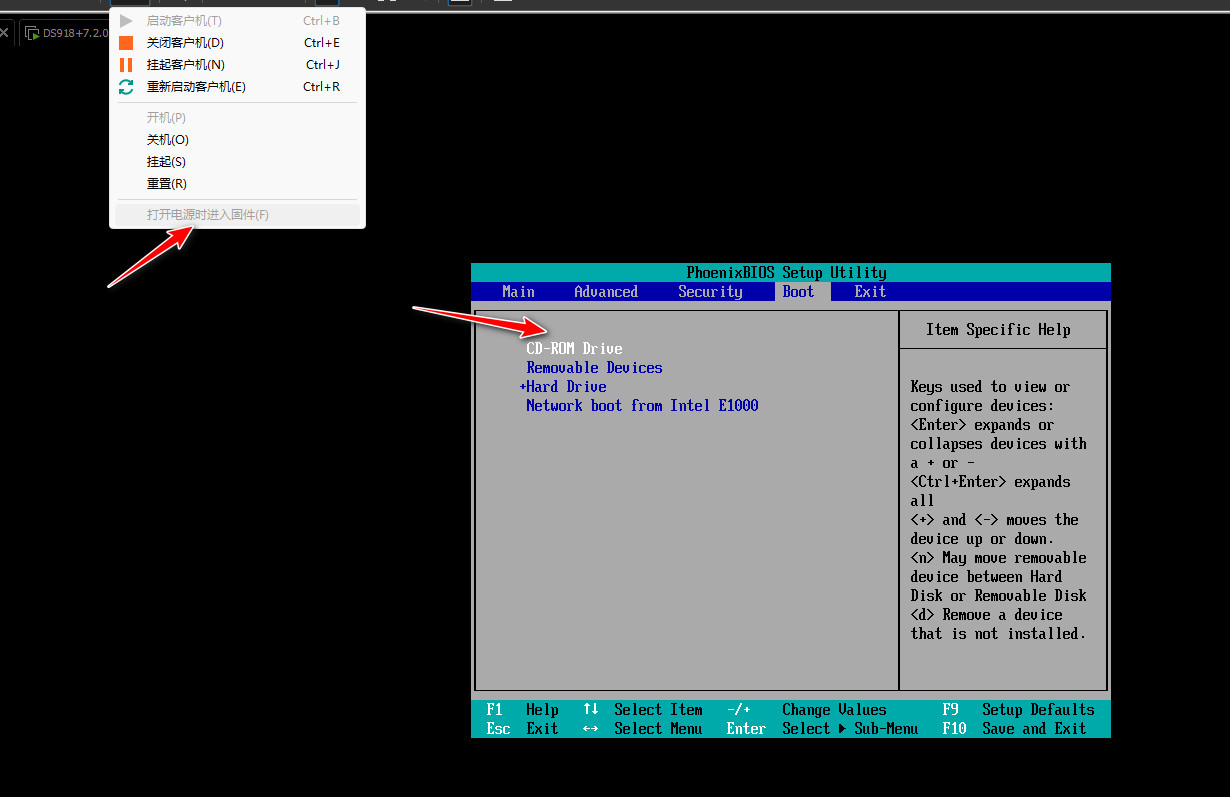Screen dimensions: 1230x797
Task: Click the Select Menu footer label
Action: (x=658, y=729)
